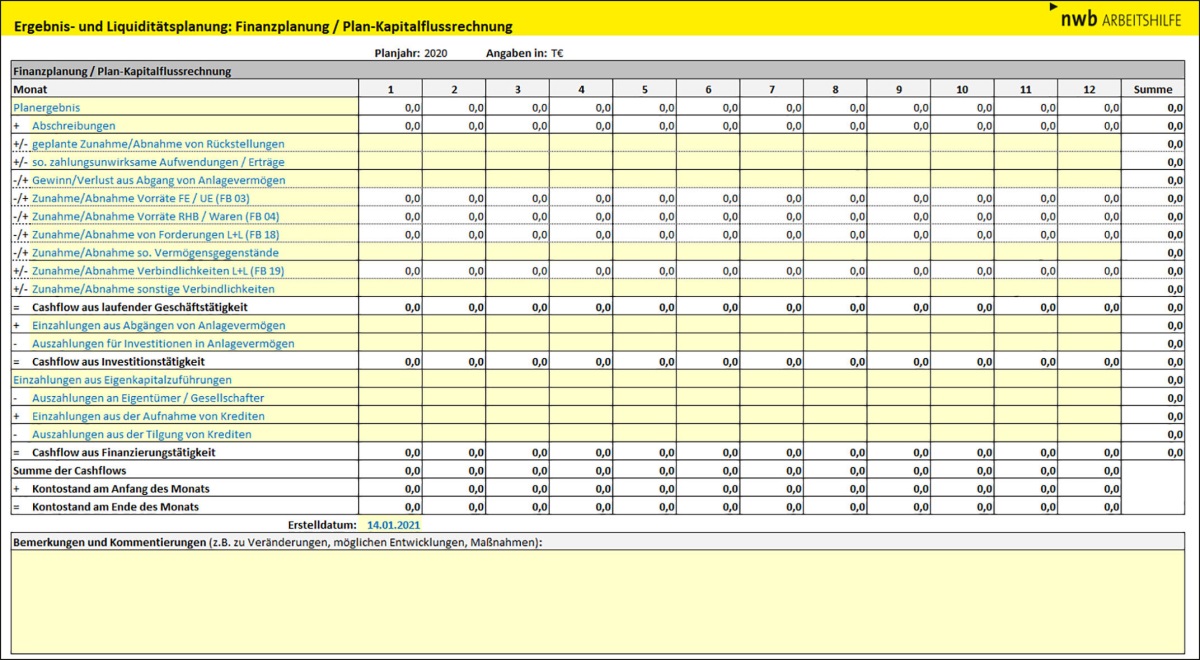
Task: Click the Monat header cell
Action: pos(30,89)
